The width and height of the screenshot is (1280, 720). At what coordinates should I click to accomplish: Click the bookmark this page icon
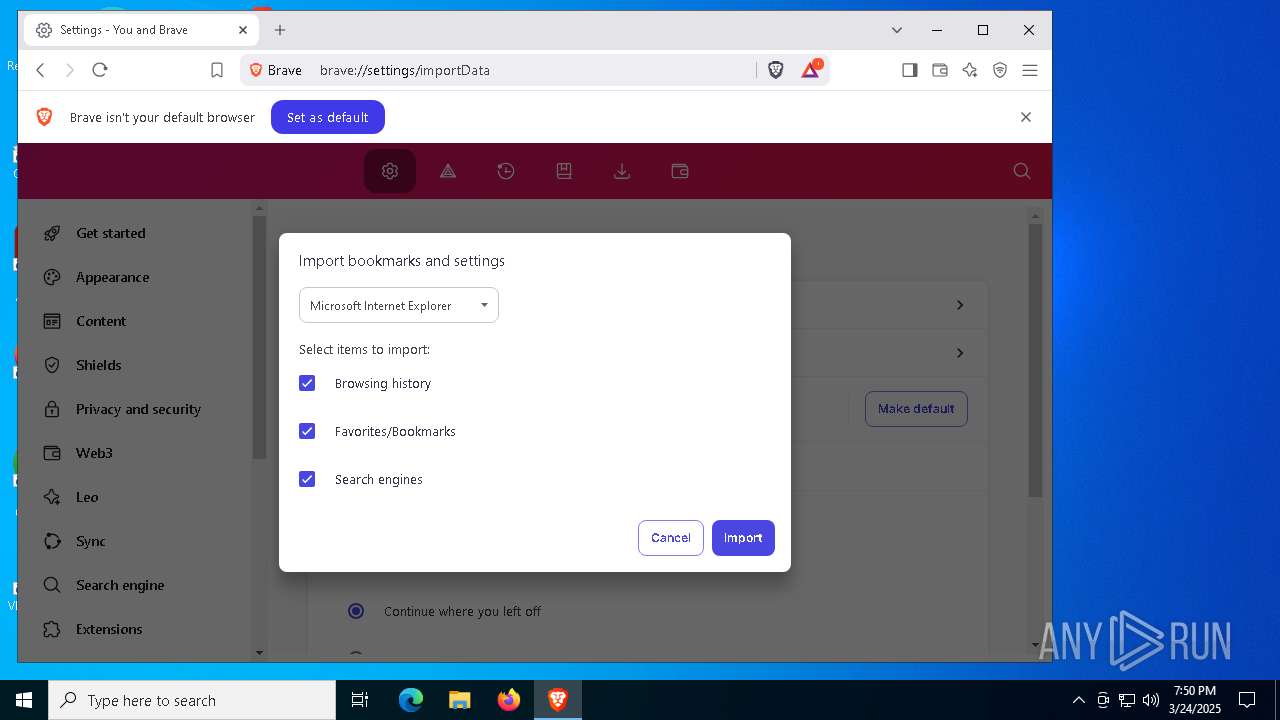tap(217, 70)
